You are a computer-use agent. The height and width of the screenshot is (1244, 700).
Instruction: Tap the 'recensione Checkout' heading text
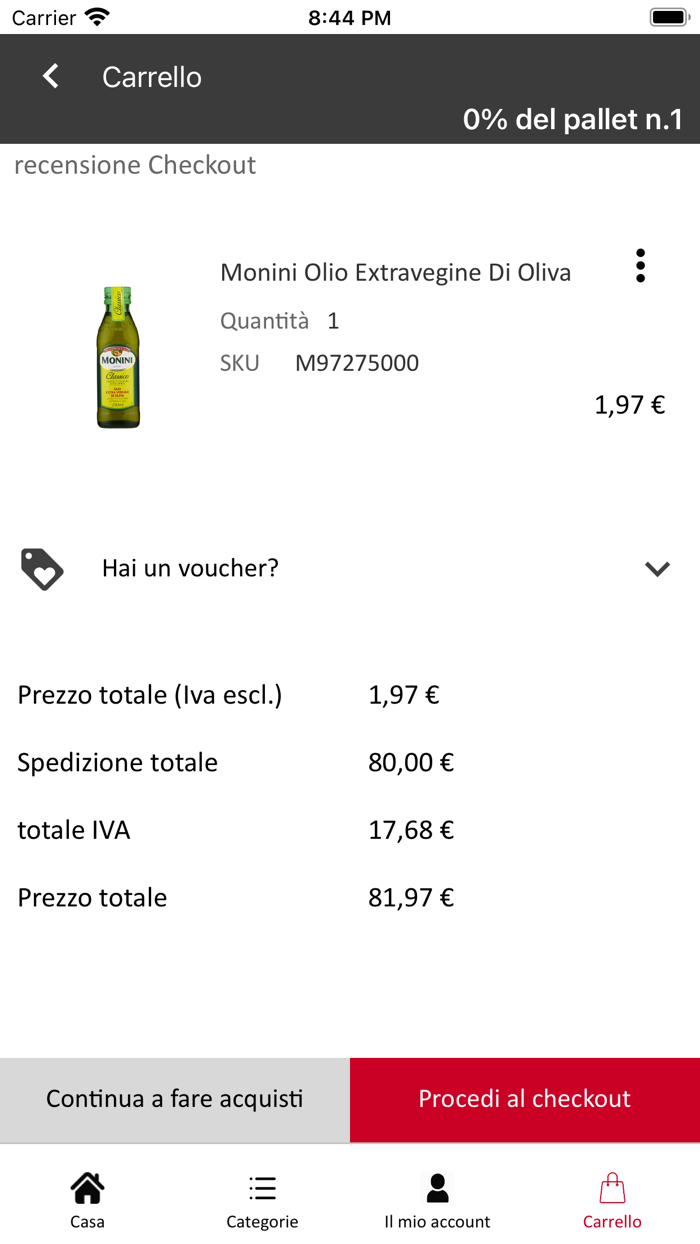pyautogui.click(x=135, y=165)
